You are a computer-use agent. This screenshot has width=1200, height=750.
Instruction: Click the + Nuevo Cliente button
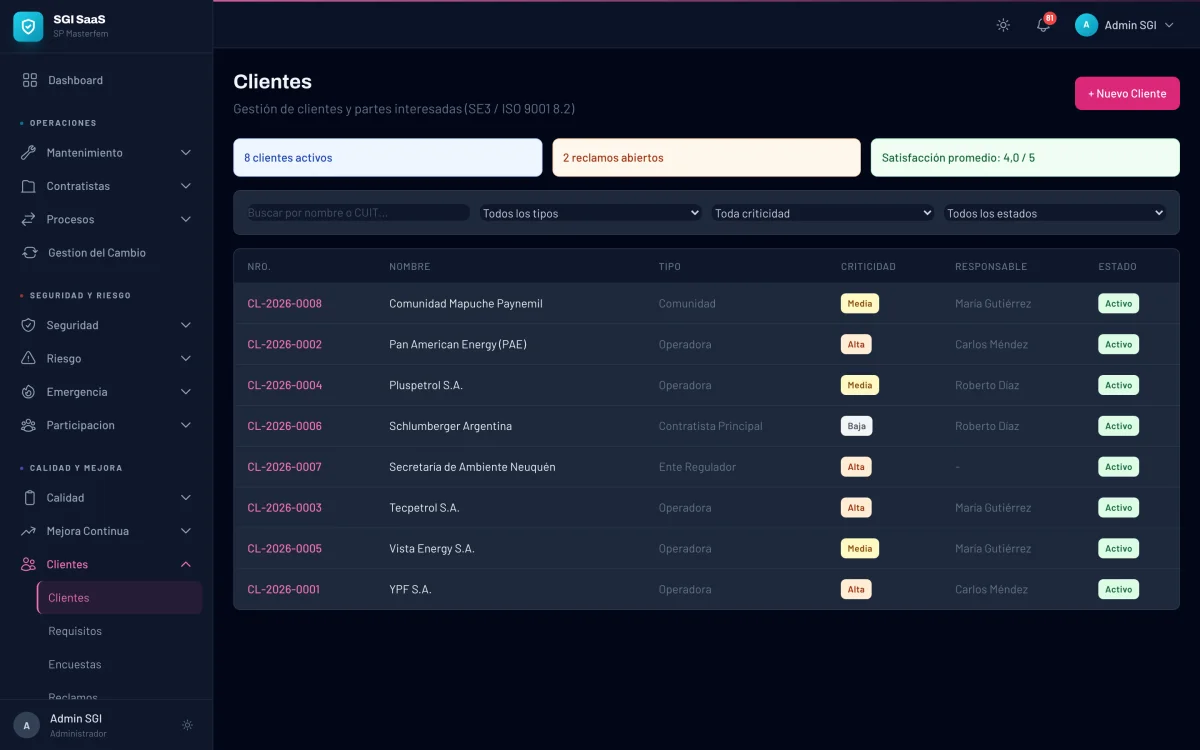click(1127, 93)
